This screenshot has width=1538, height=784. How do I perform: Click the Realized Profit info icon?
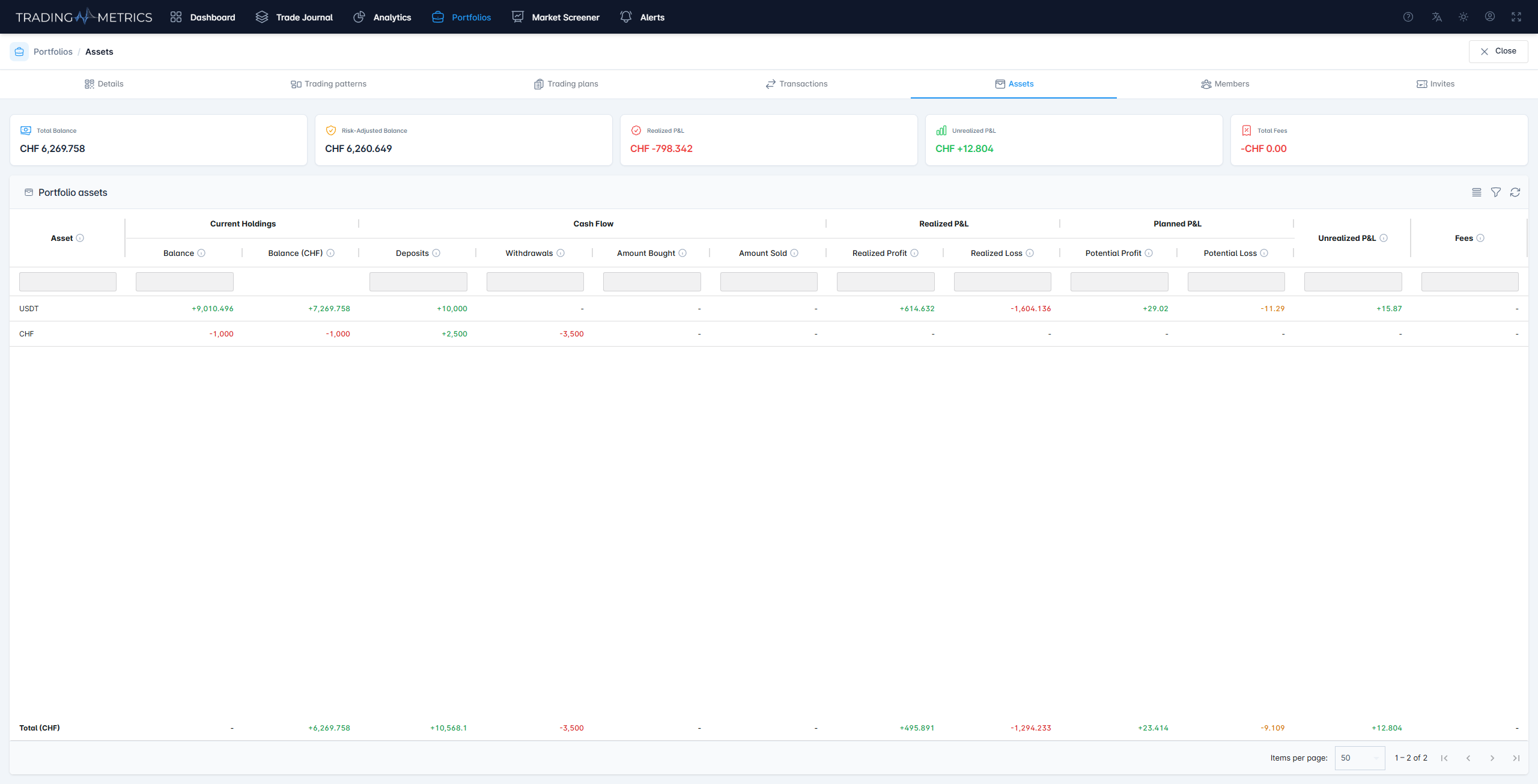[914, 253]
